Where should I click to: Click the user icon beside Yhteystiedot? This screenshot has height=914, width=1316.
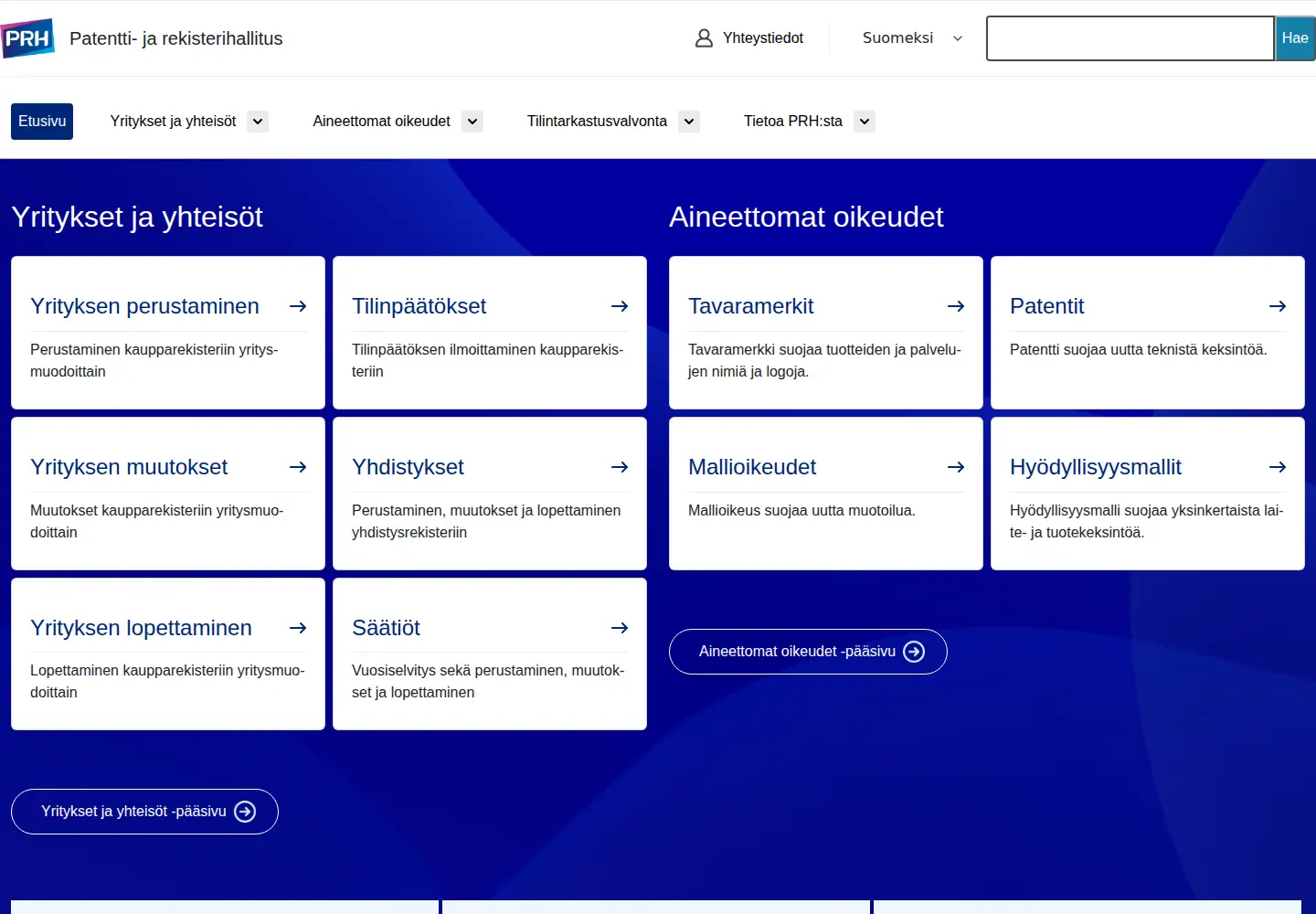tap(704, 38)
